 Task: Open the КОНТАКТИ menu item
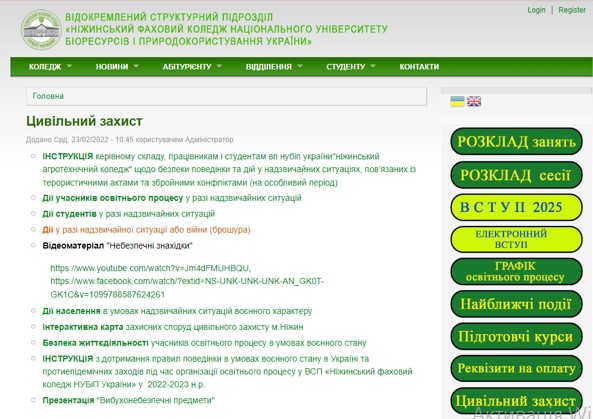pos(419,67)
